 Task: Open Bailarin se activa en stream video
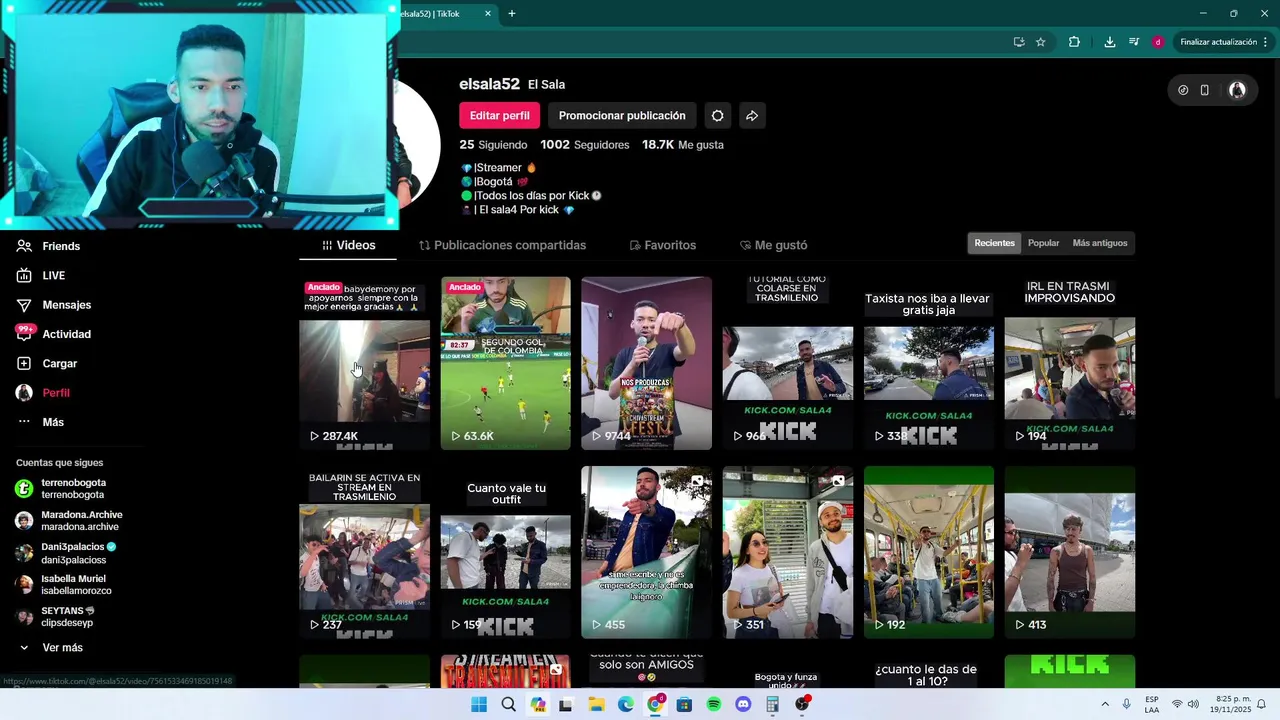pyautogui.click(x=364, y=552)
